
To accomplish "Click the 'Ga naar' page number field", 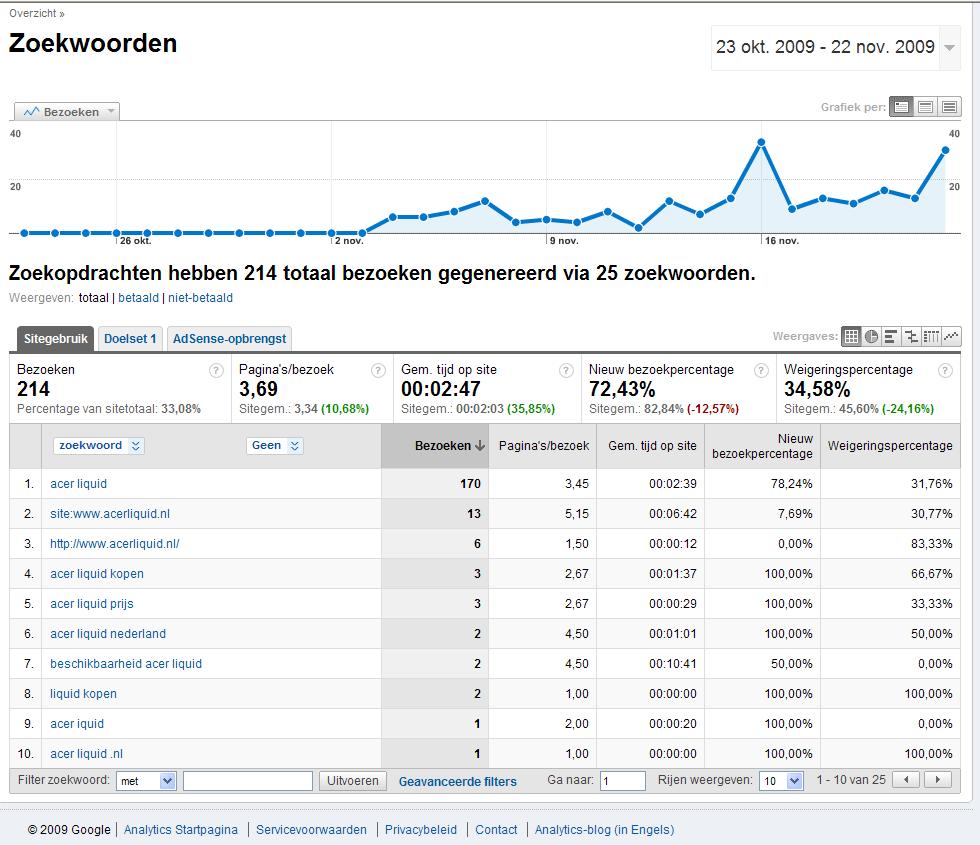I will pos(622,781).
